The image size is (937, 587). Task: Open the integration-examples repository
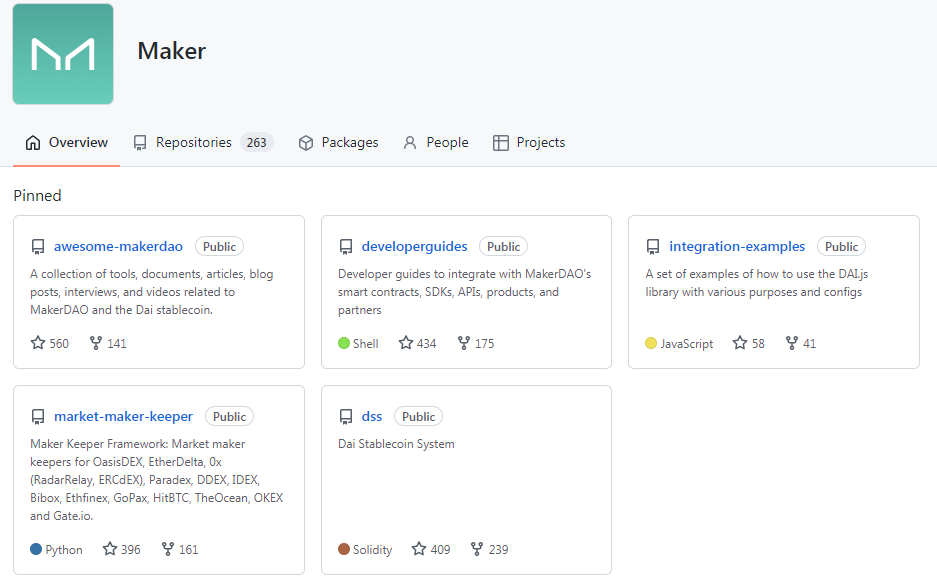point(737,246)
